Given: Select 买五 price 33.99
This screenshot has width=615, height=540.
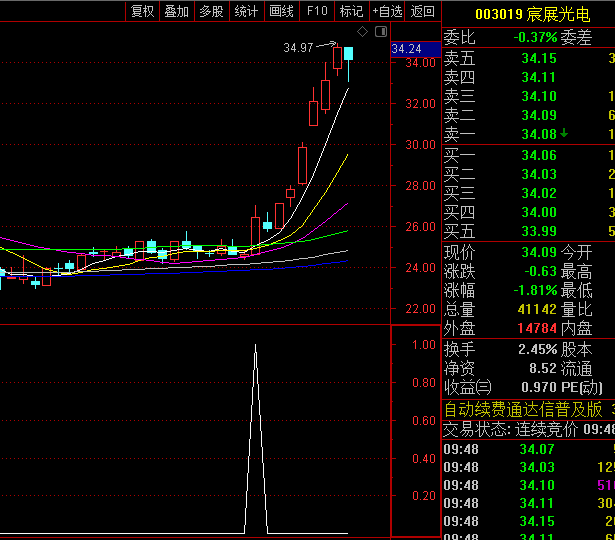Looking at the screenshot, I should [539, 231].
